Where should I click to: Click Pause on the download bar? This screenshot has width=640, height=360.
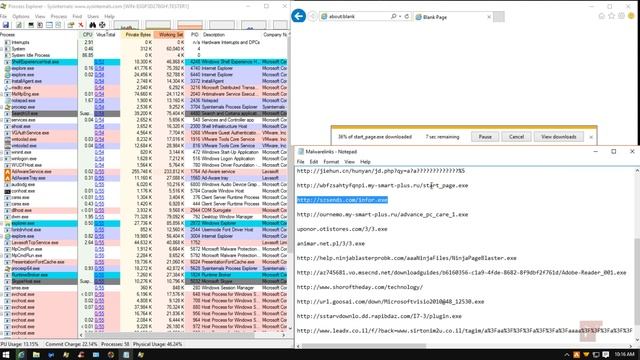coord(485,137)
